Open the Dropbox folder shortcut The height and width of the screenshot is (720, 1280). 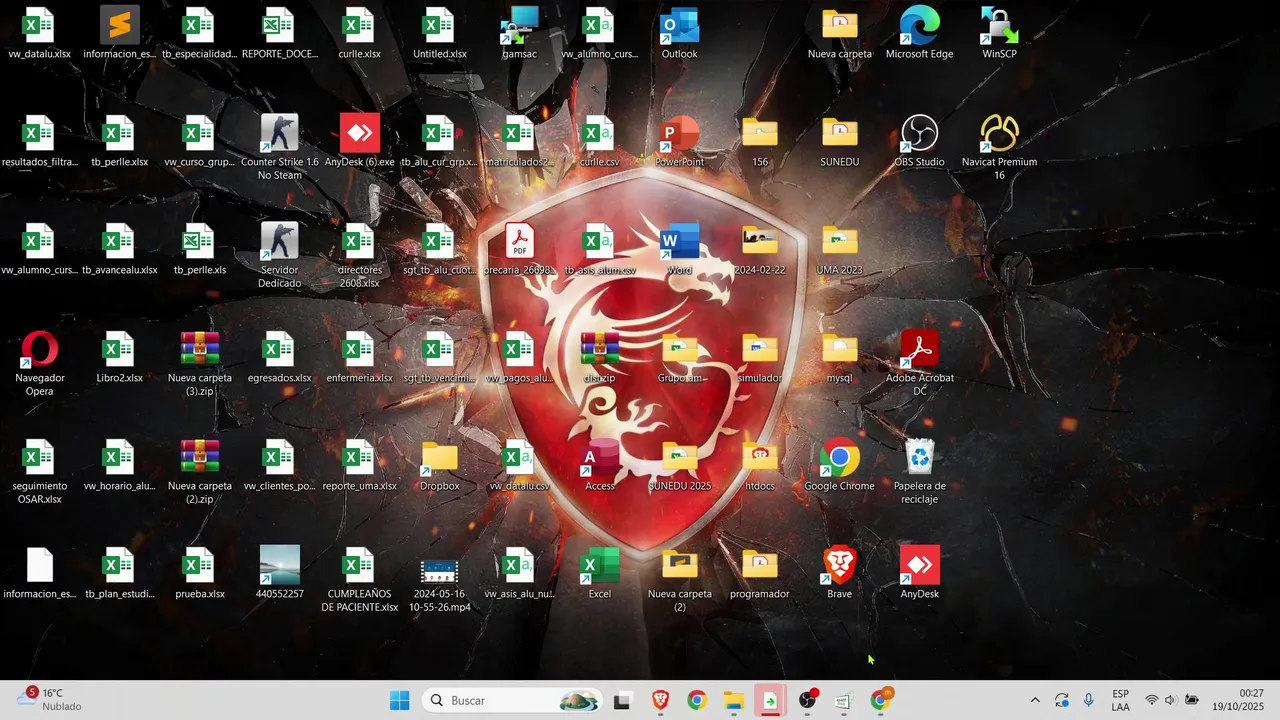[439, 465]
